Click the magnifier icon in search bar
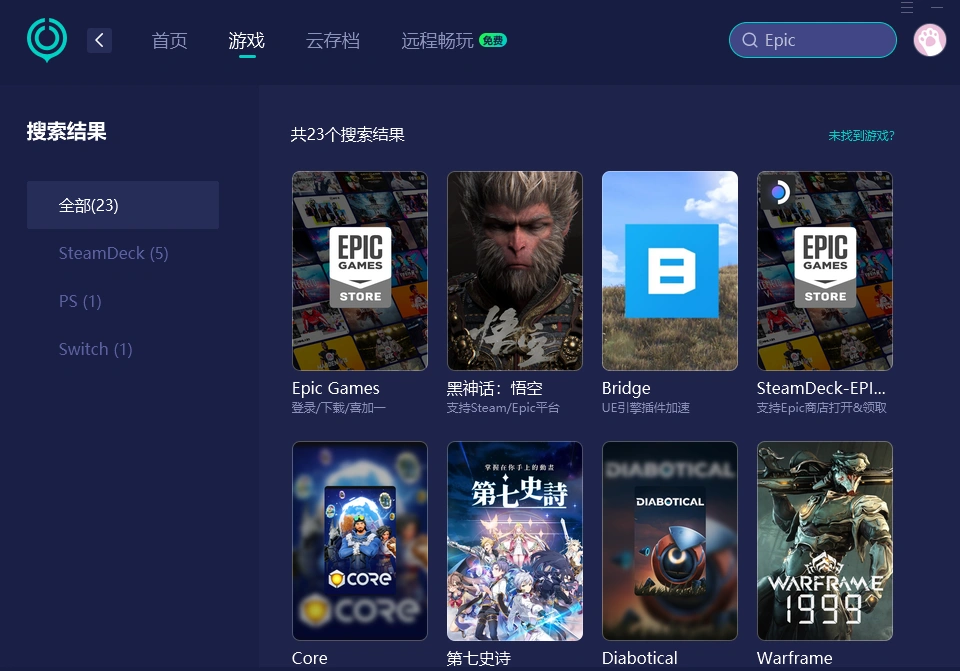Image resolution: width=960 pixels, height=671 pixels. pyautogui.click(x=749, y=40)
